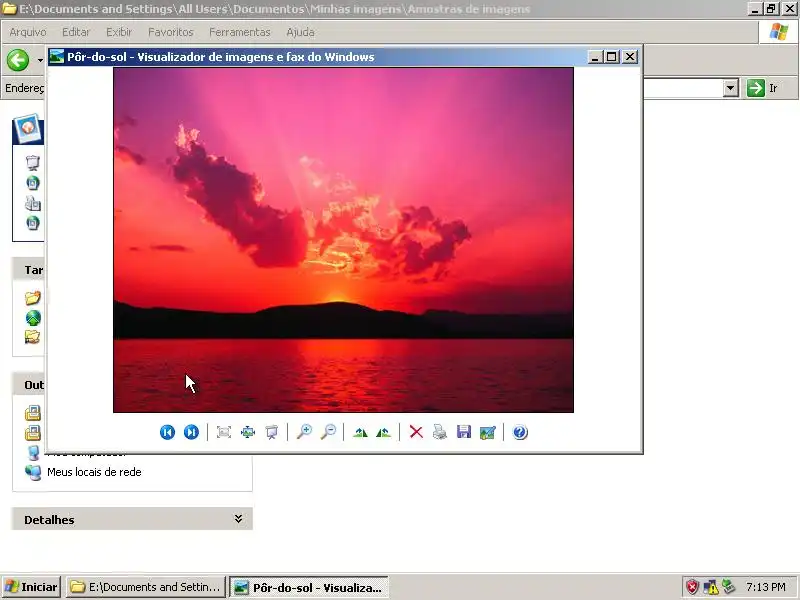Click the 7:13 PM clock

(765, 587)
